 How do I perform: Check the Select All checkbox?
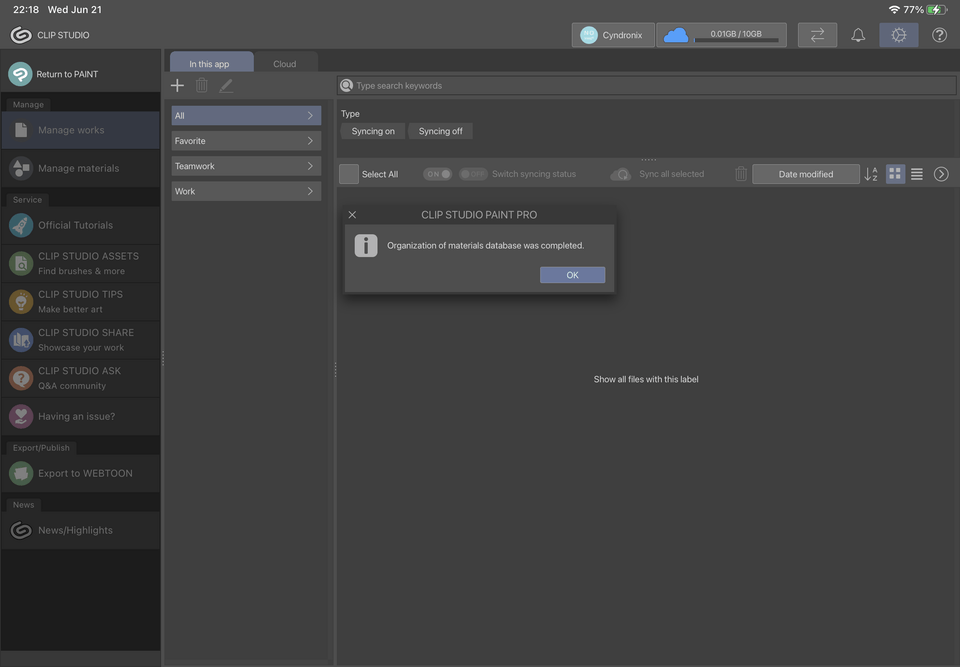click(x=349, y=174)
